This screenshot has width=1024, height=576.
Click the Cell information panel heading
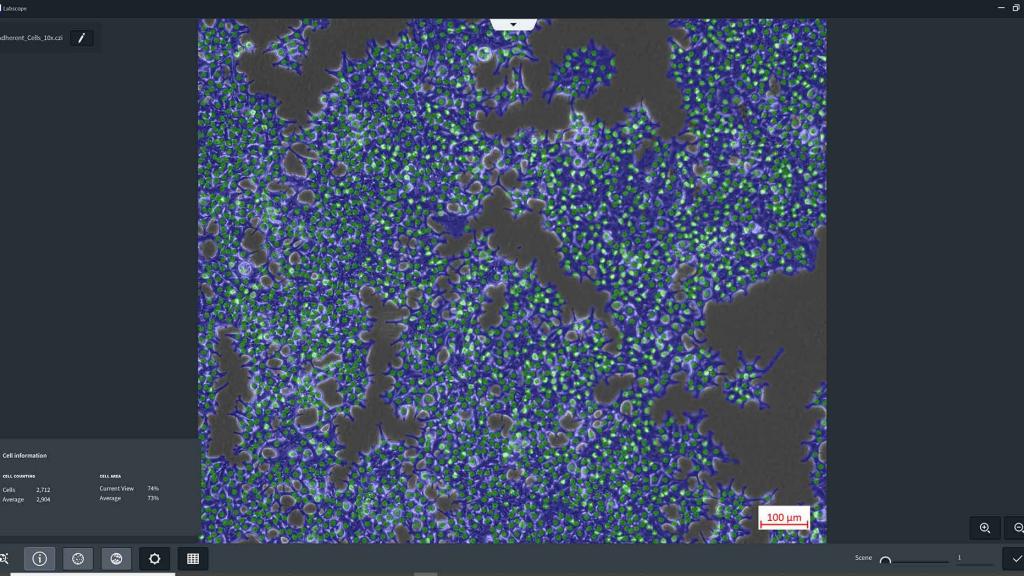click(x=25, y=455)
